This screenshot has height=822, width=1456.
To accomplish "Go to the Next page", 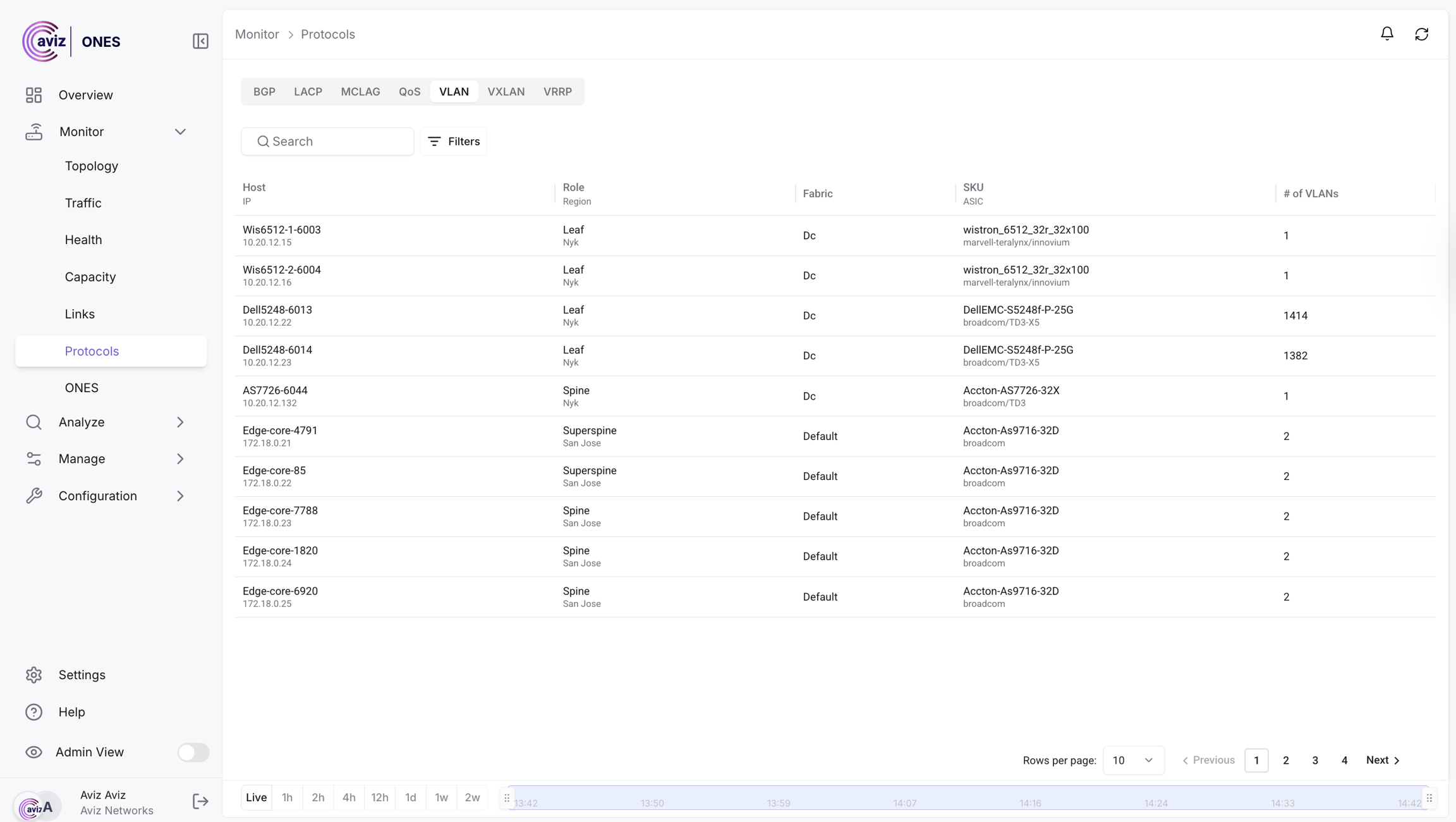I will pos(1383,760).
